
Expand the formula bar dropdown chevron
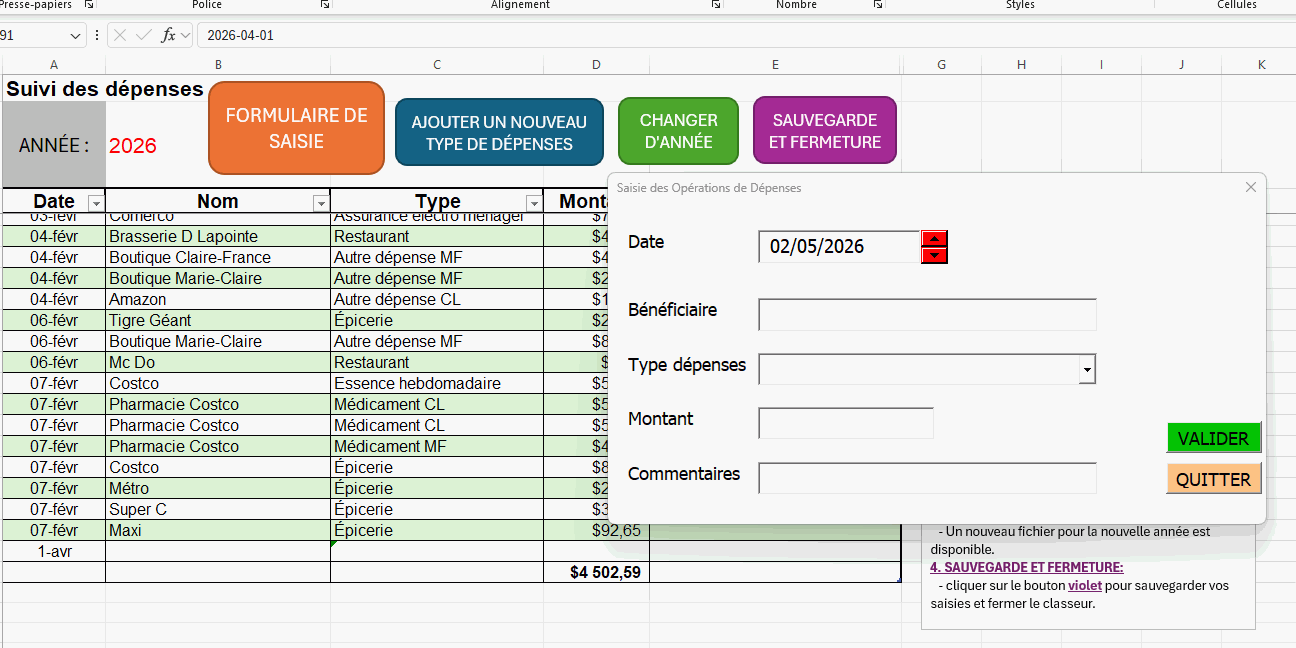[186, 35]
